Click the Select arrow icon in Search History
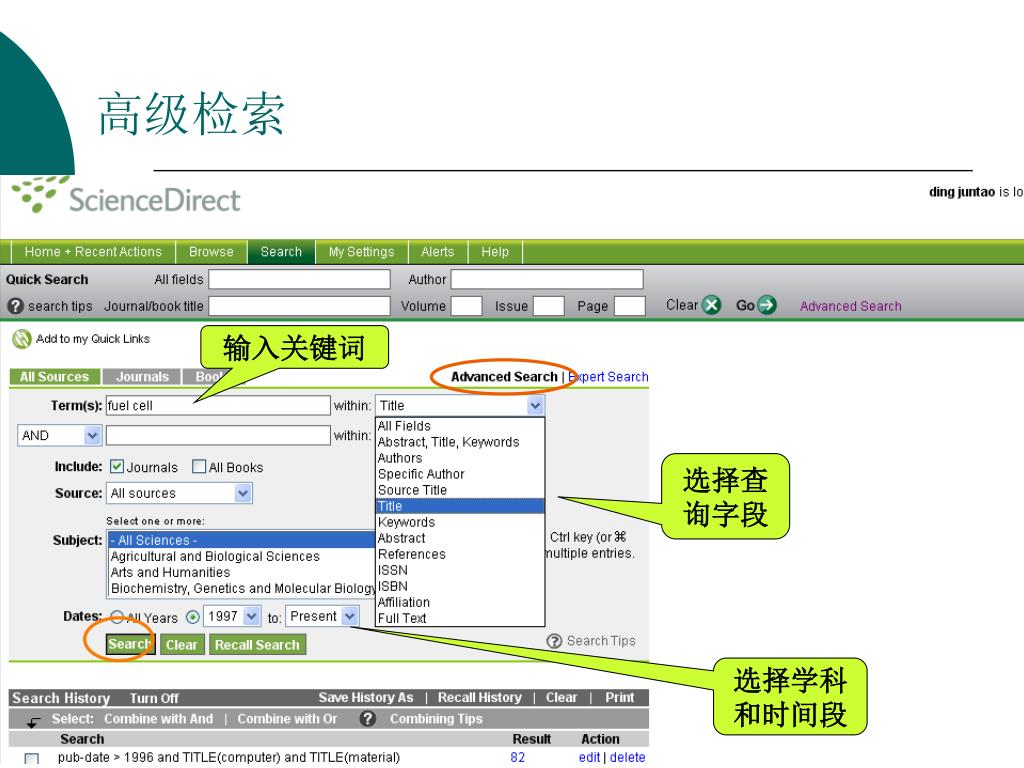 [33, 722]
